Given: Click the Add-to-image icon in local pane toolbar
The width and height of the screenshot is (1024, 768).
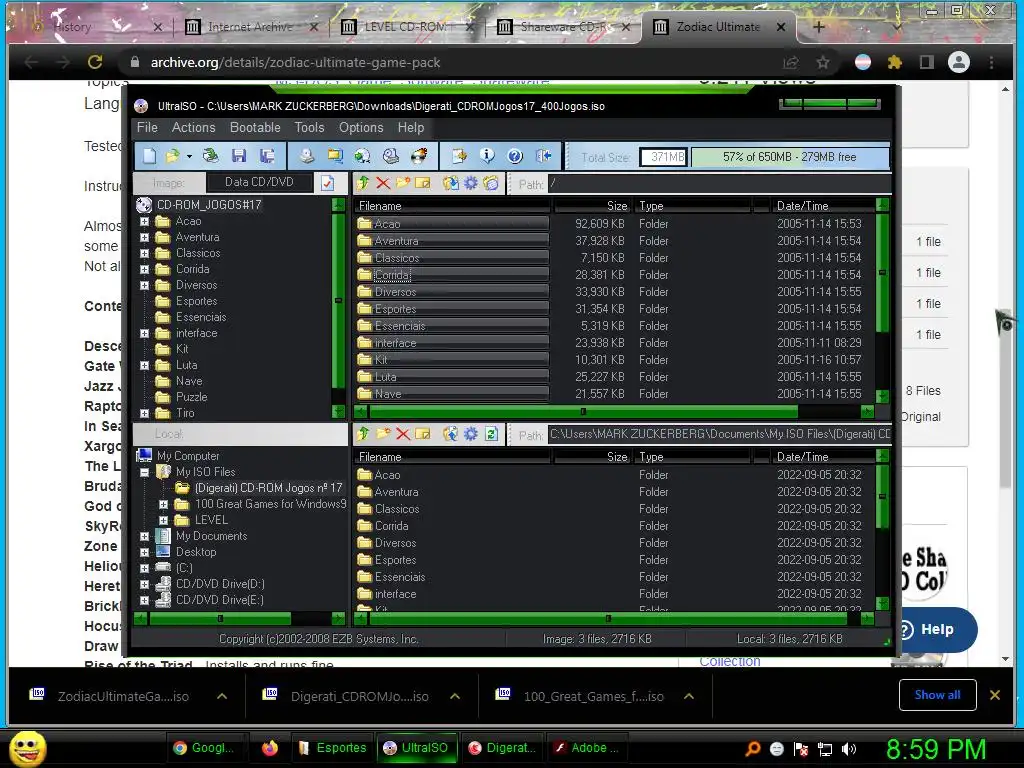Looking at the screenshot, I should click(x=451, y=434).
